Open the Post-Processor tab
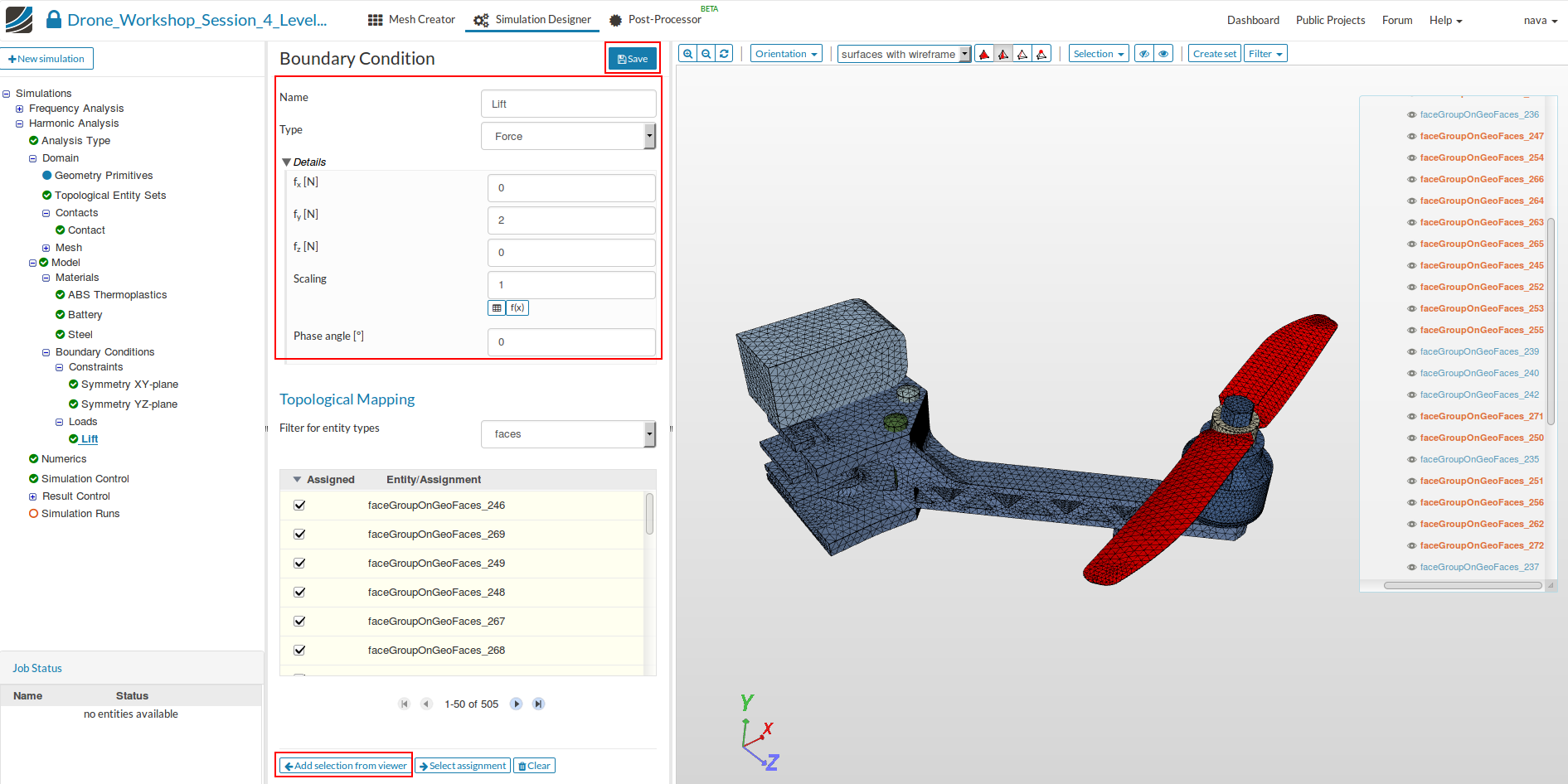The height and width of the screenshot is (784, 1568). click(x=655, y=20)
